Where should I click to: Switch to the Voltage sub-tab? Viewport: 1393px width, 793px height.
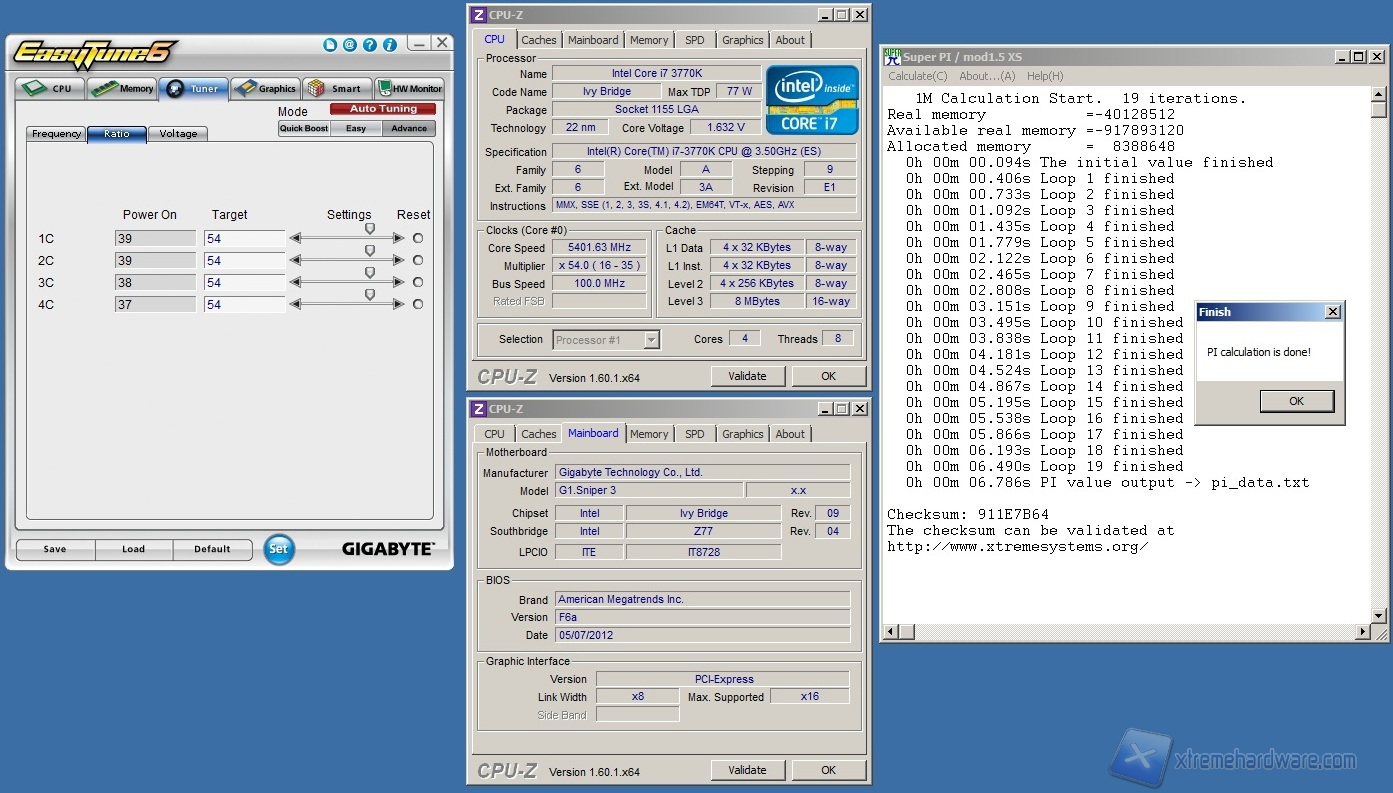pyautogui.click(x=178, y=134)
